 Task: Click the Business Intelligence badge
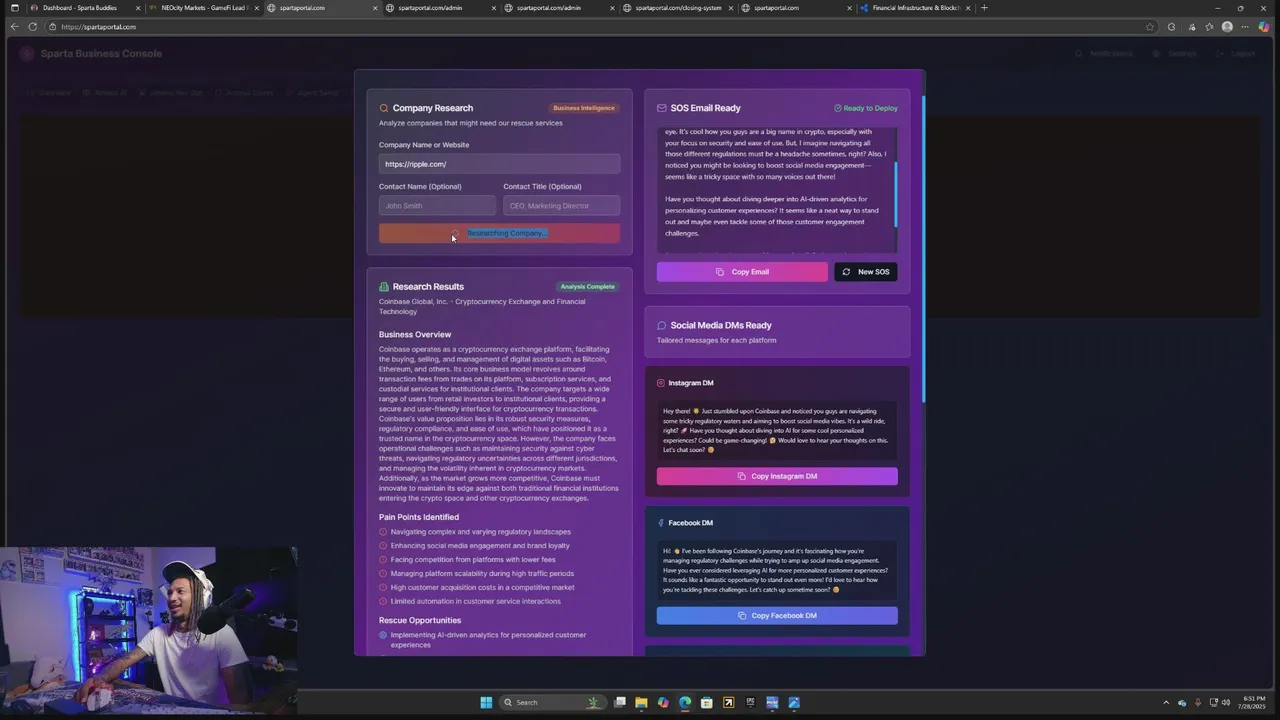click(x=584, y=108)
